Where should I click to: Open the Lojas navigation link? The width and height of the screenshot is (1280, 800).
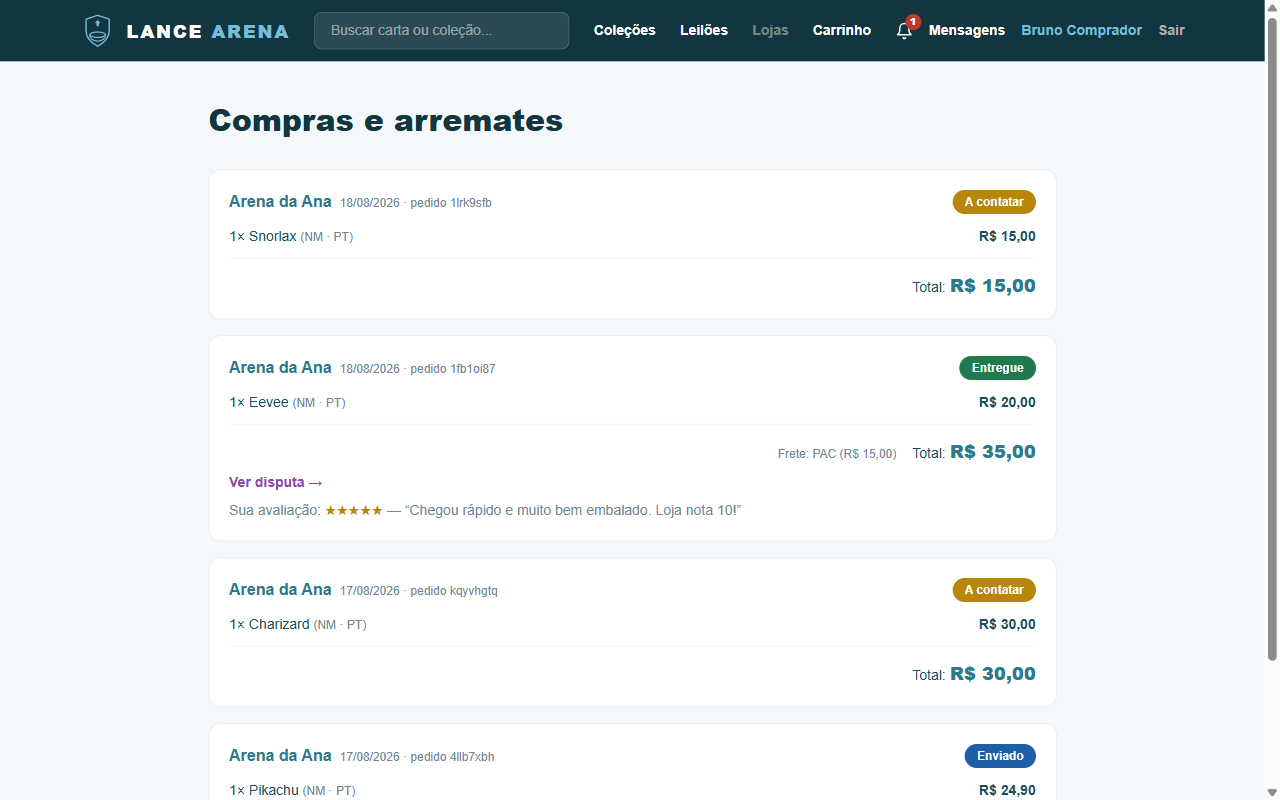click(770, 30)
